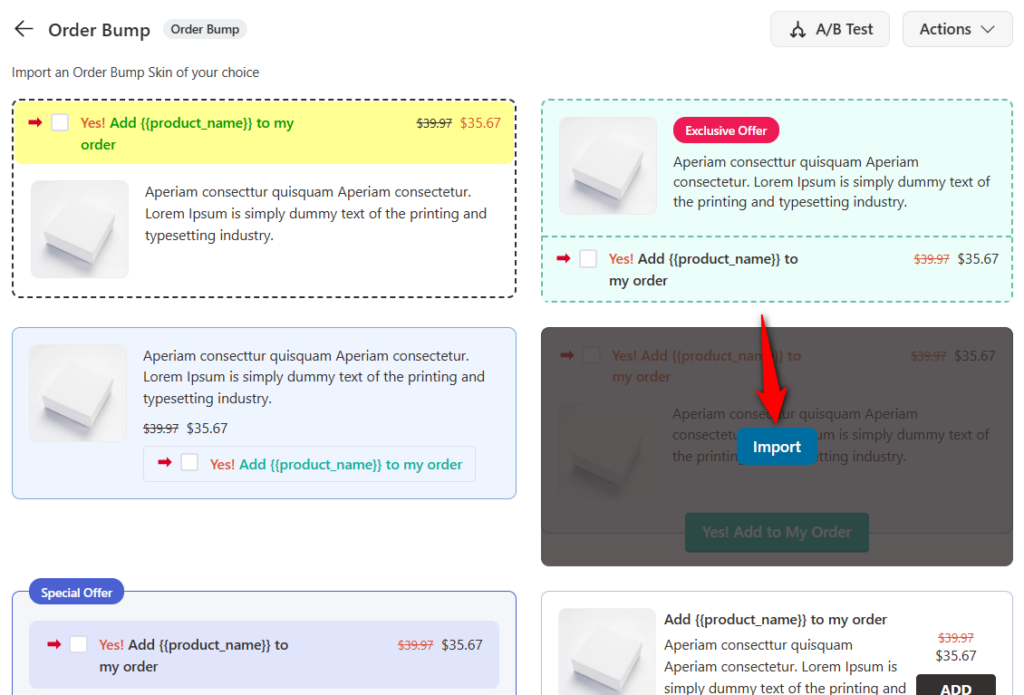Tick checkbox in Exclusive Offer skin

[x=588, y=258]
